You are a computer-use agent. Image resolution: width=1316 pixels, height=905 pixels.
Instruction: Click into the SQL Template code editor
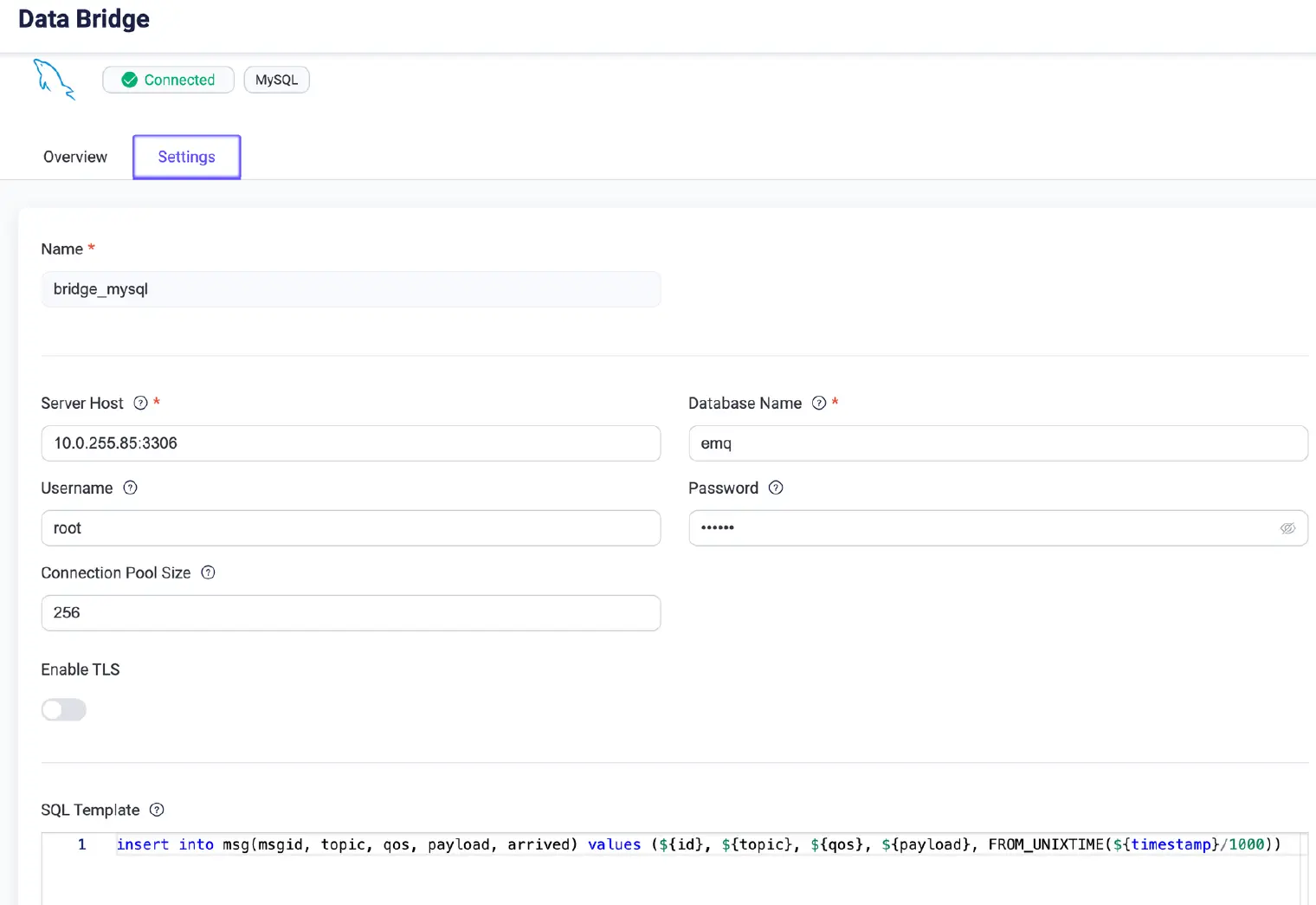tap(674, 869)
